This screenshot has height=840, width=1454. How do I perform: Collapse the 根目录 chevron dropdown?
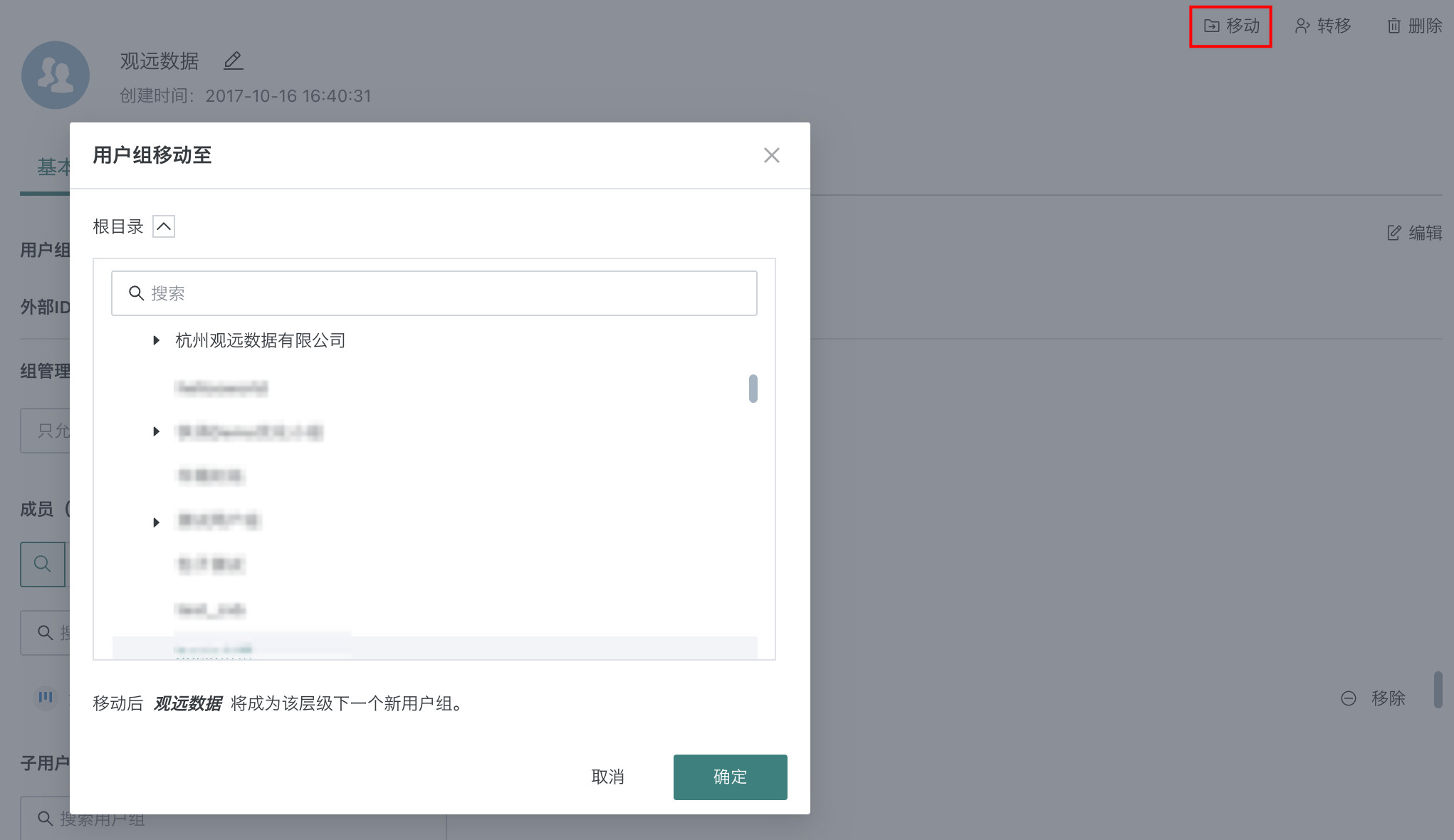coord(164,226)
